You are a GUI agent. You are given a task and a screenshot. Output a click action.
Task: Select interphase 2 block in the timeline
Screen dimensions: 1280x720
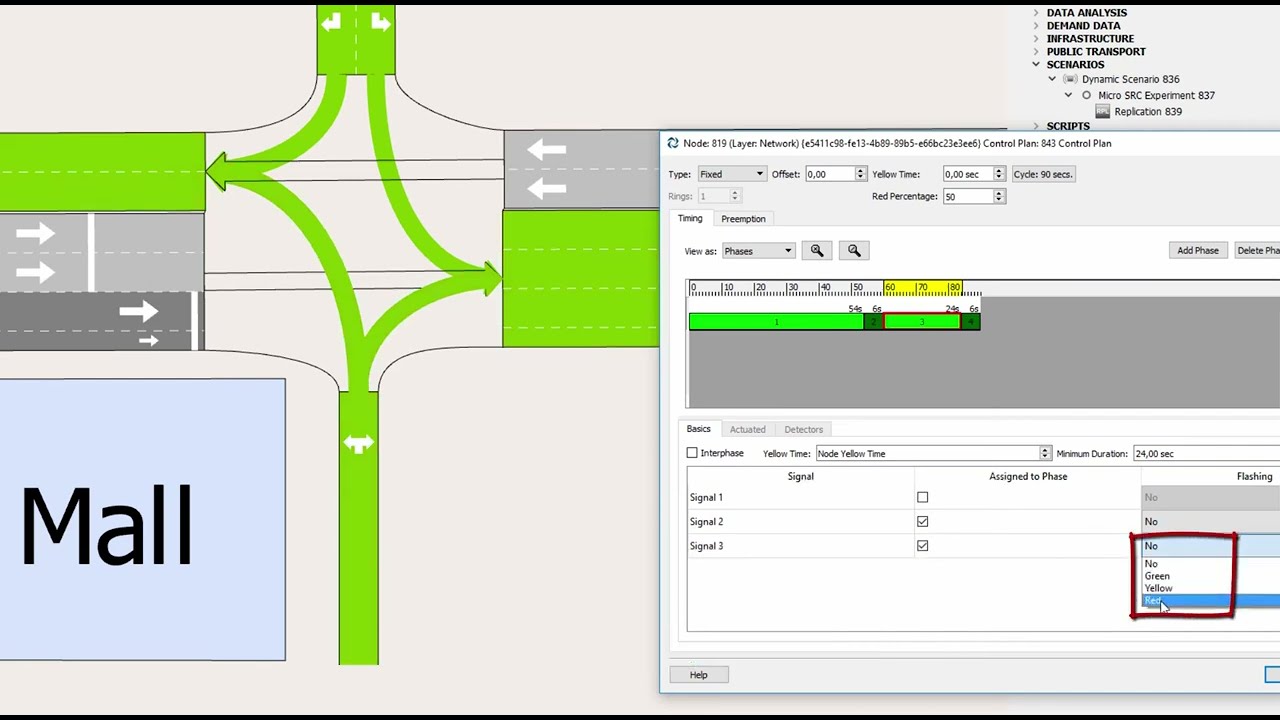874,322
